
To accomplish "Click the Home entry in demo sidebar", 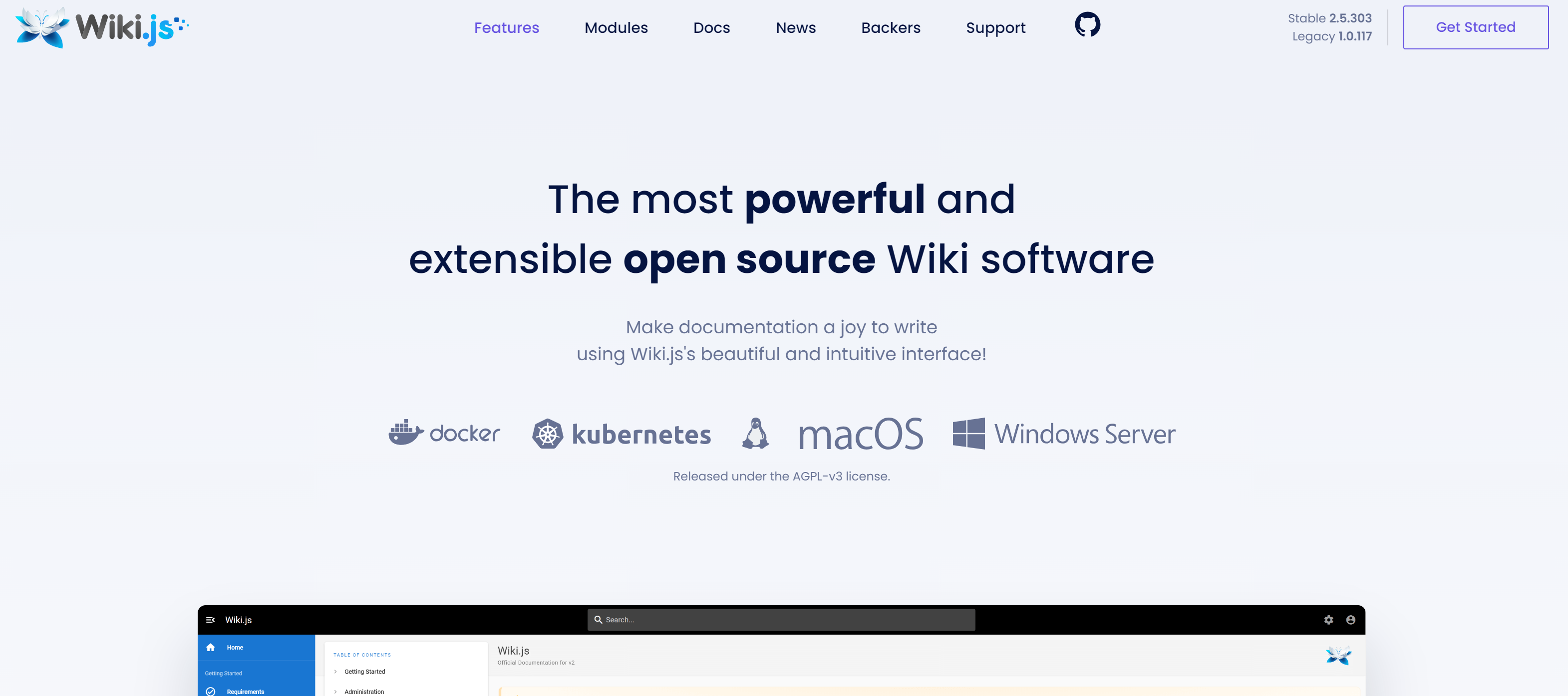I will (x=256, y=647).
